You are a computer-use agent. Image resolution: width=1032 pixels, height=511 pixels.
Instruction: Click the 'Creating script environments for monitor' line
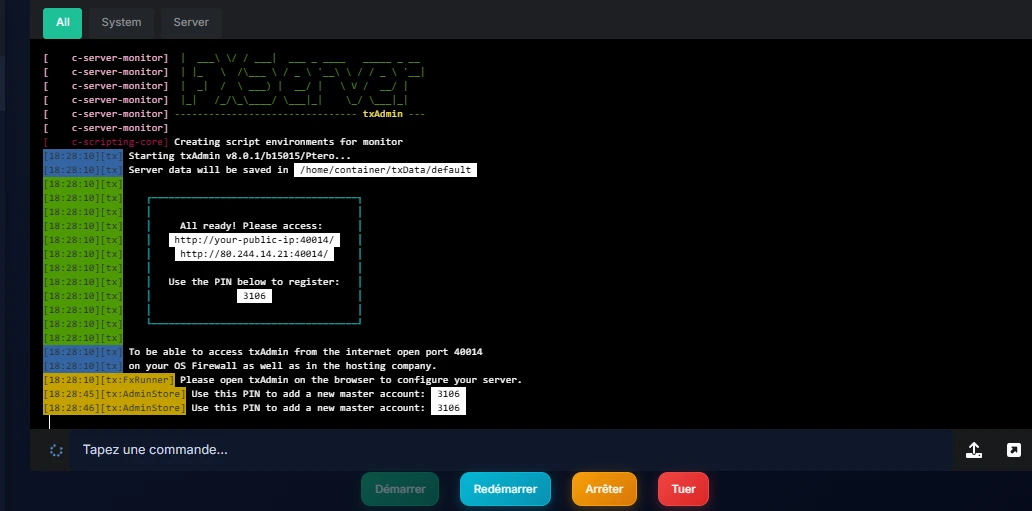[288, 142]
